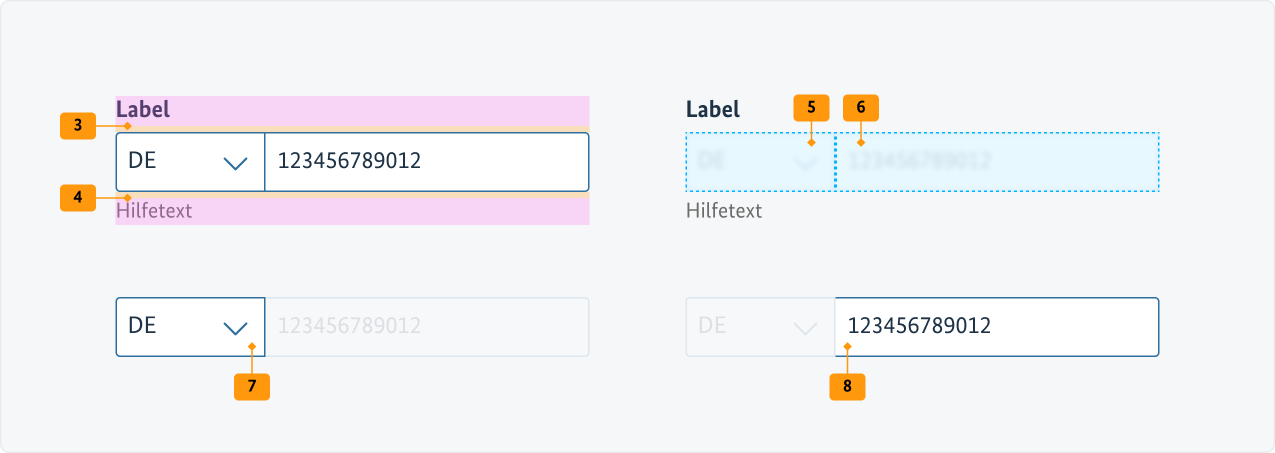The width and height of the screenshot is (1275, 453).
Task: Click the DE text in the pink-highlighted field group
Action: pyautogui.click(x=143, y=162)
